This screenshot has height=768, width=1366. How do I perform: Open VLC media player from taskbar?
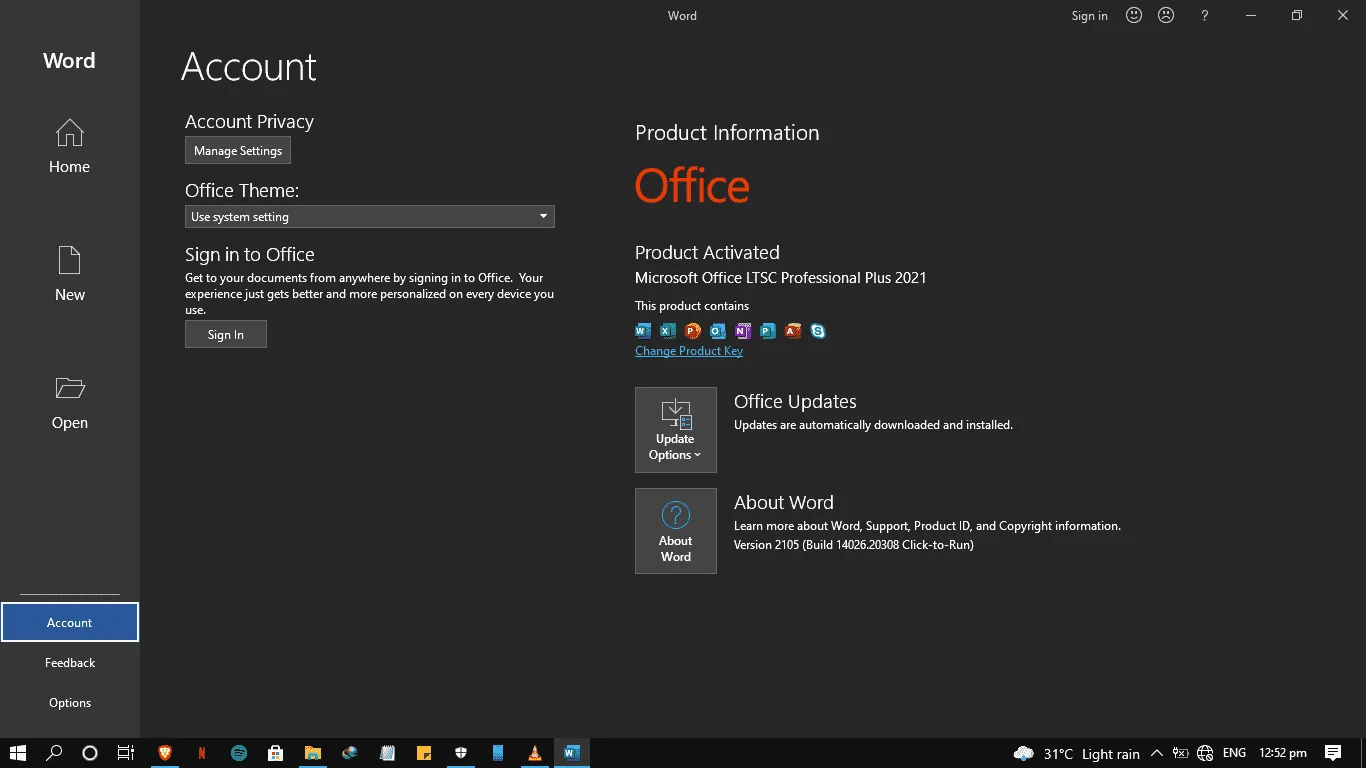[x=535, y=753]
